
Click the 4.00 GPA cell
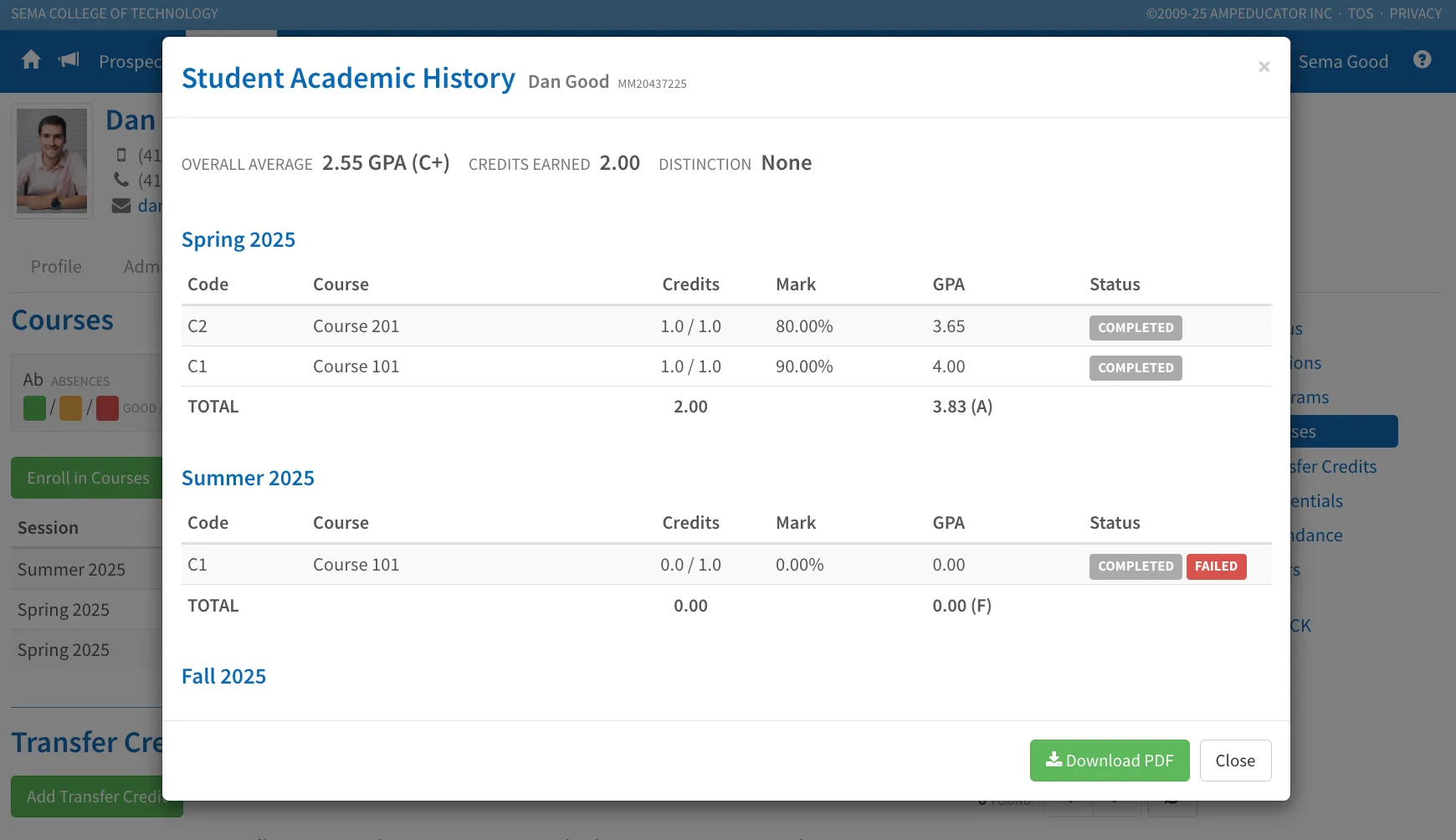click(949, 366)
